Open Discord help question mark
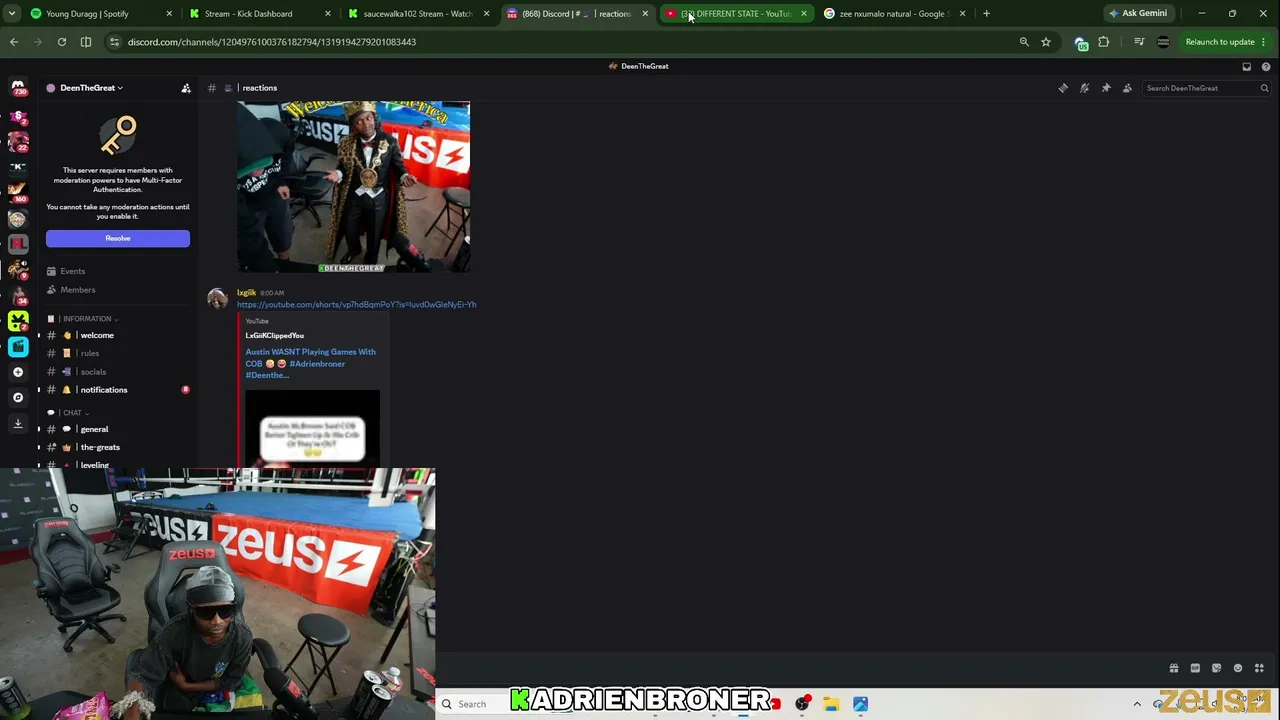This screenshot has width=1280, height=720. 1266,66
